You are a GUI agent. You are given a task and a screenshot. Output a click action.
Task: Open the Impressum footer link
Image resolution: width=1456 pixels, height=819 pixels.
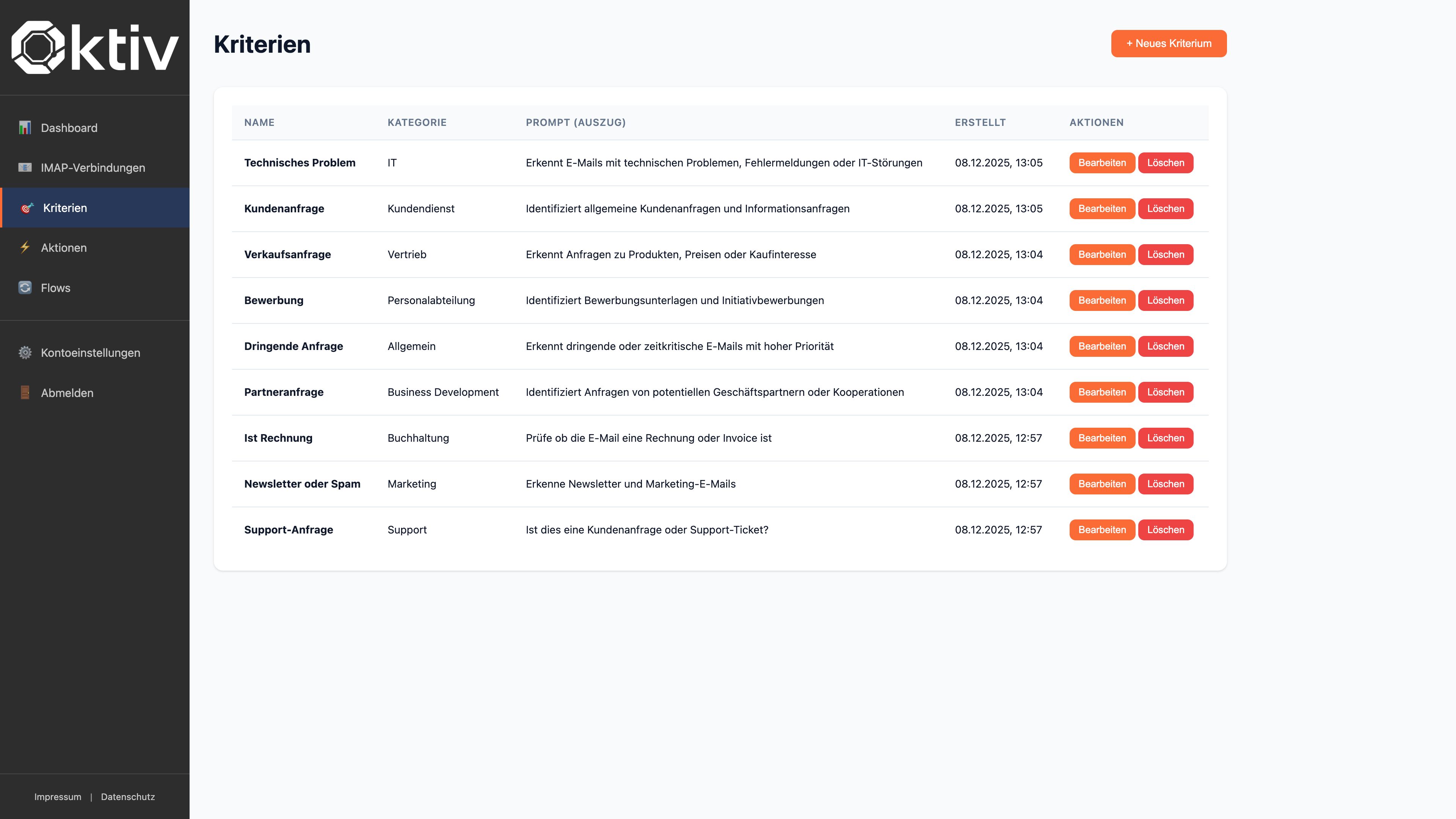(x=58, y=796)
